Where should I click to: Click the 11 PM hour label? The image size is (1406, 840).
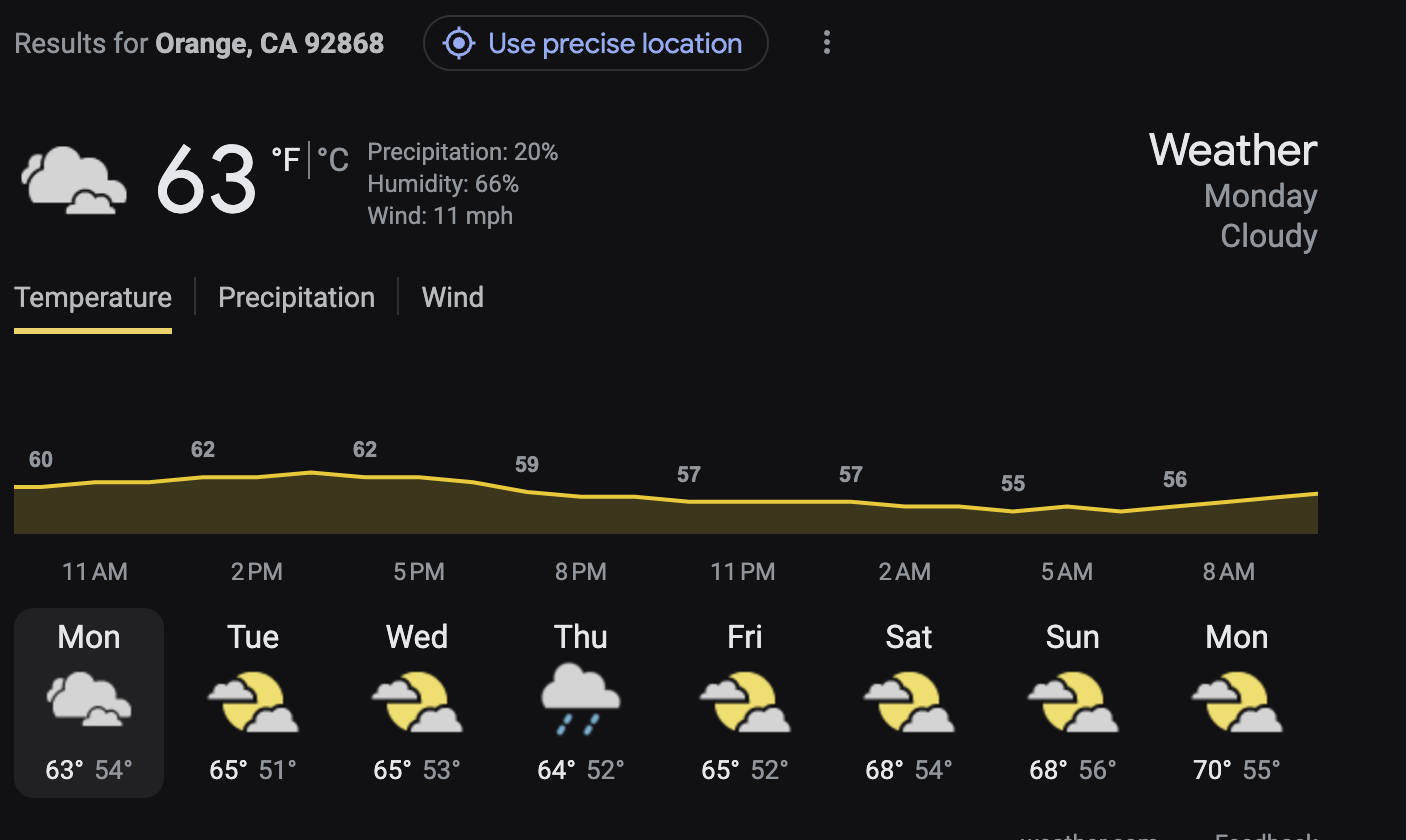pos(743,572)
